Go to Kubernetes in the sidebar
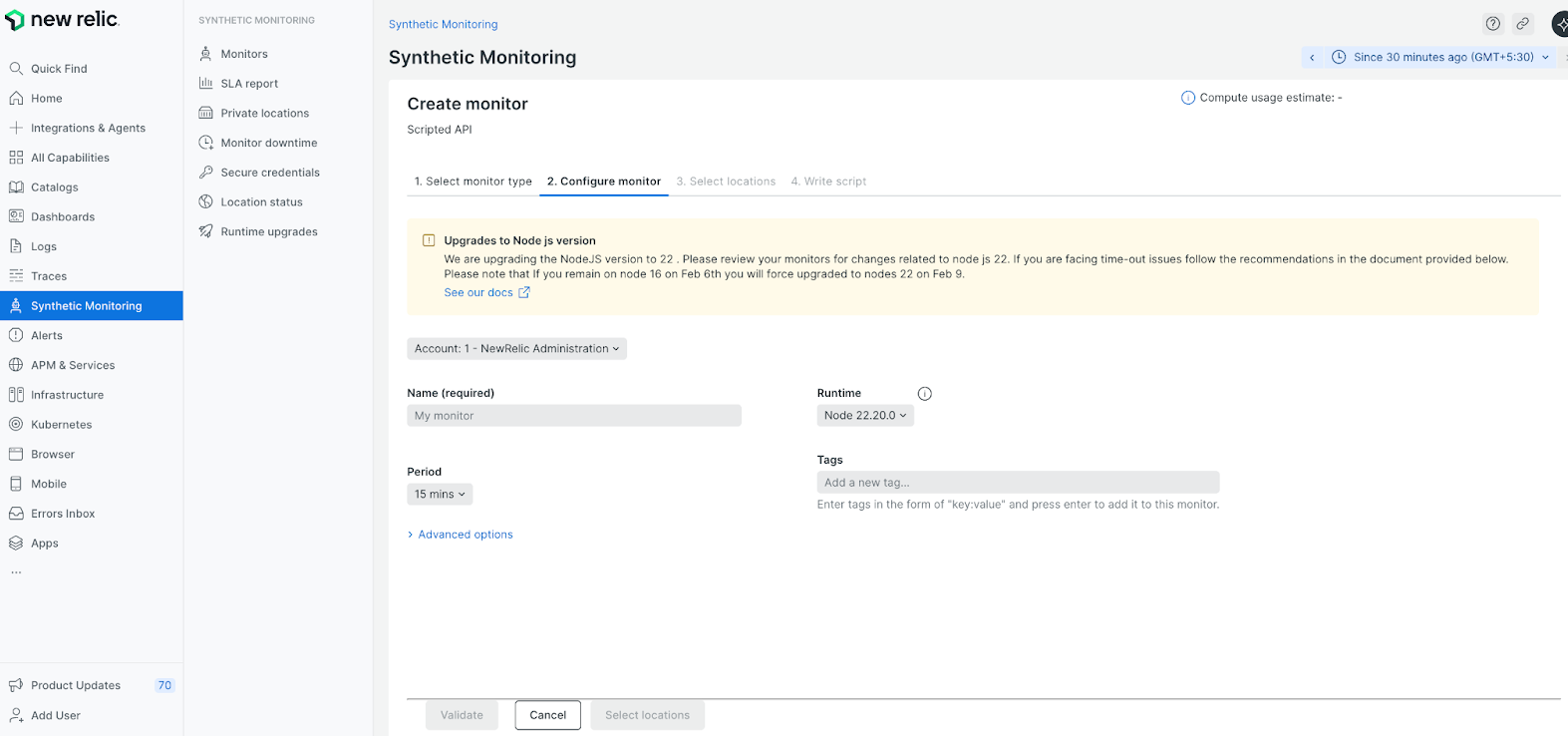 (61, 425)
